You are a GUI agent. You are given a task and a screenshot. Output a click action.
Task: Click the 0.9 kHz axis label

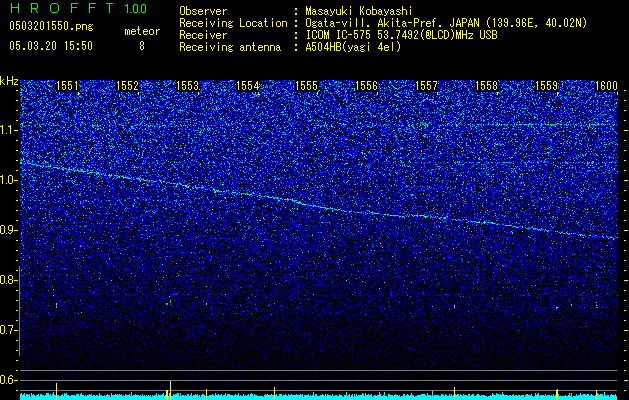pyautogui.click(x=8, y=230)
